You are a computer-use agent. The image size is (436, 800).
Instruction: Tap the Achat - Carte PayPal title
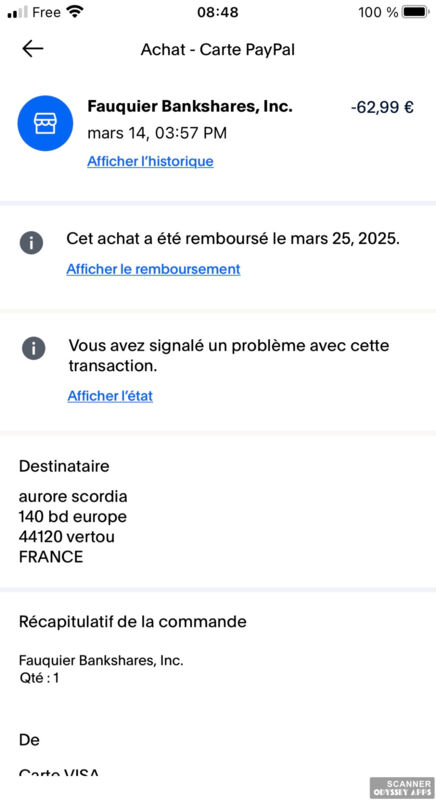[218, 50]
